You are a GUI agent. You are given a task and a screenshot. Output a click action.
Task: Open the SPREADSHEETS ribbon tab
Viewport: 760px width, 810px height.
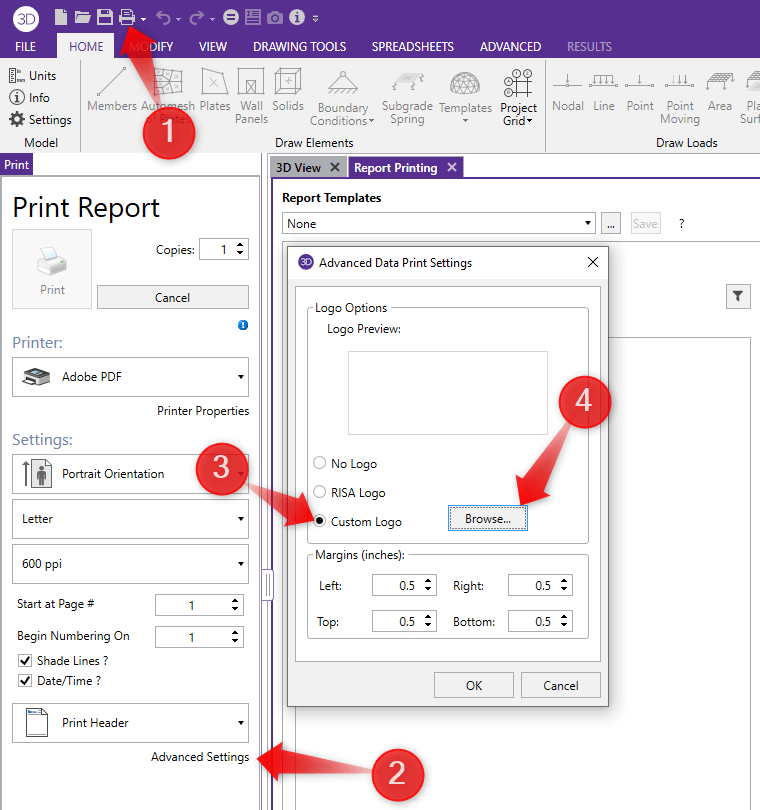tap(412, 46)
